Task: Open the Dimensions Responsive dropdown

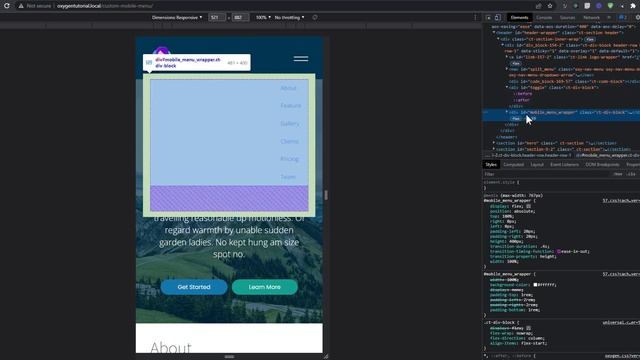Action: (177, 18)
